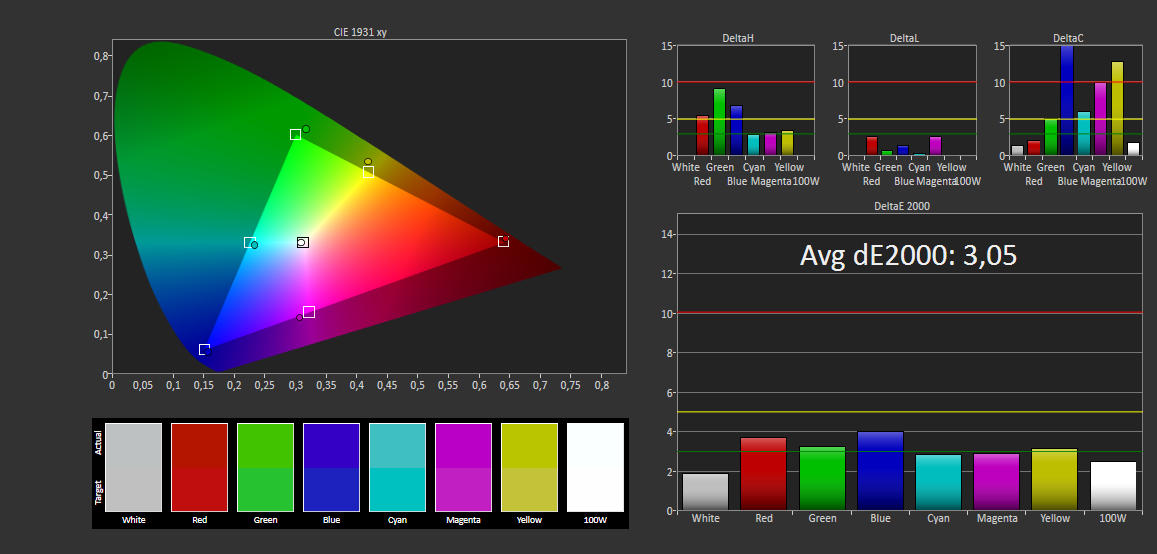
Task: Click the Blue bar in DeltaE 2000 chart
Action: (880, 471)
